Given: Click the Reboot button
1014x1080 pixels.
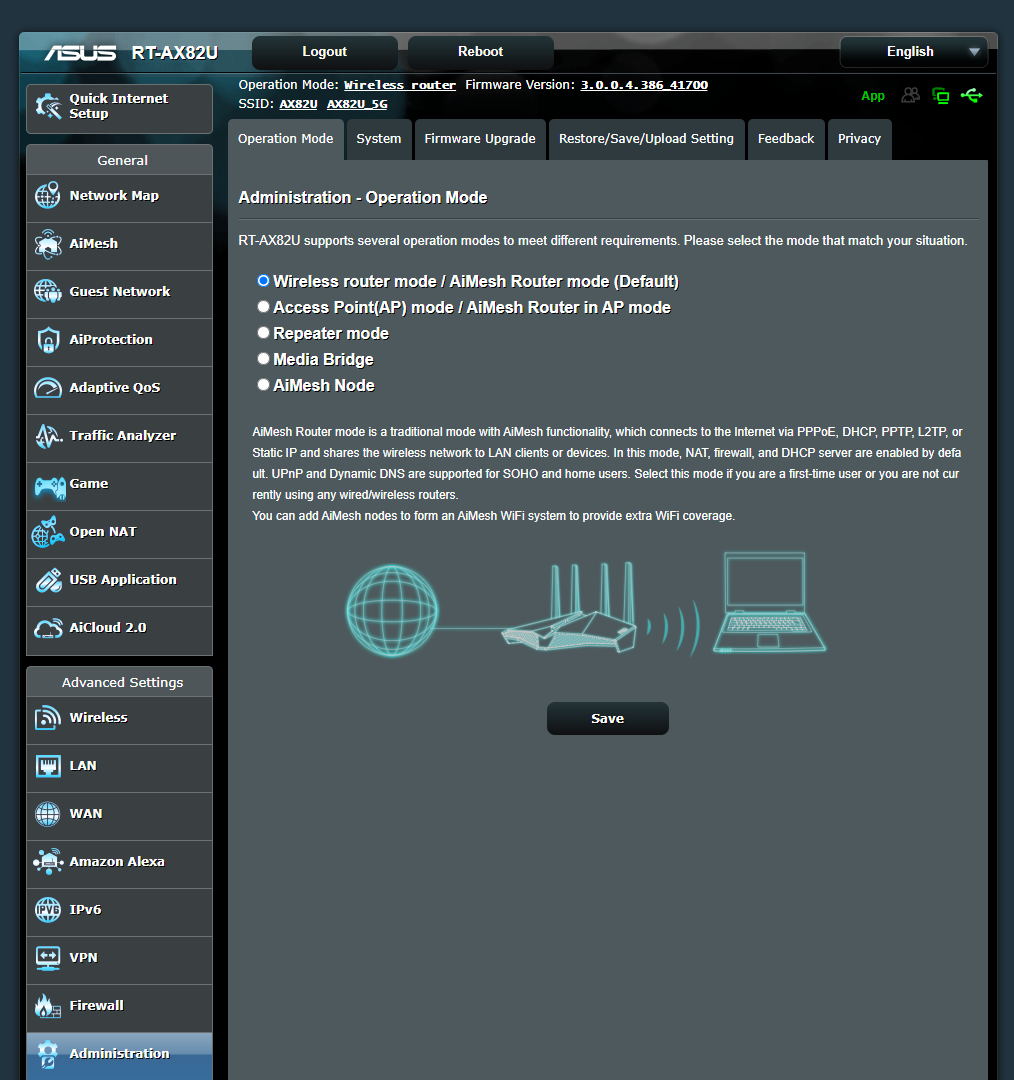Looking at the screenshot, I should pos(481,52).
